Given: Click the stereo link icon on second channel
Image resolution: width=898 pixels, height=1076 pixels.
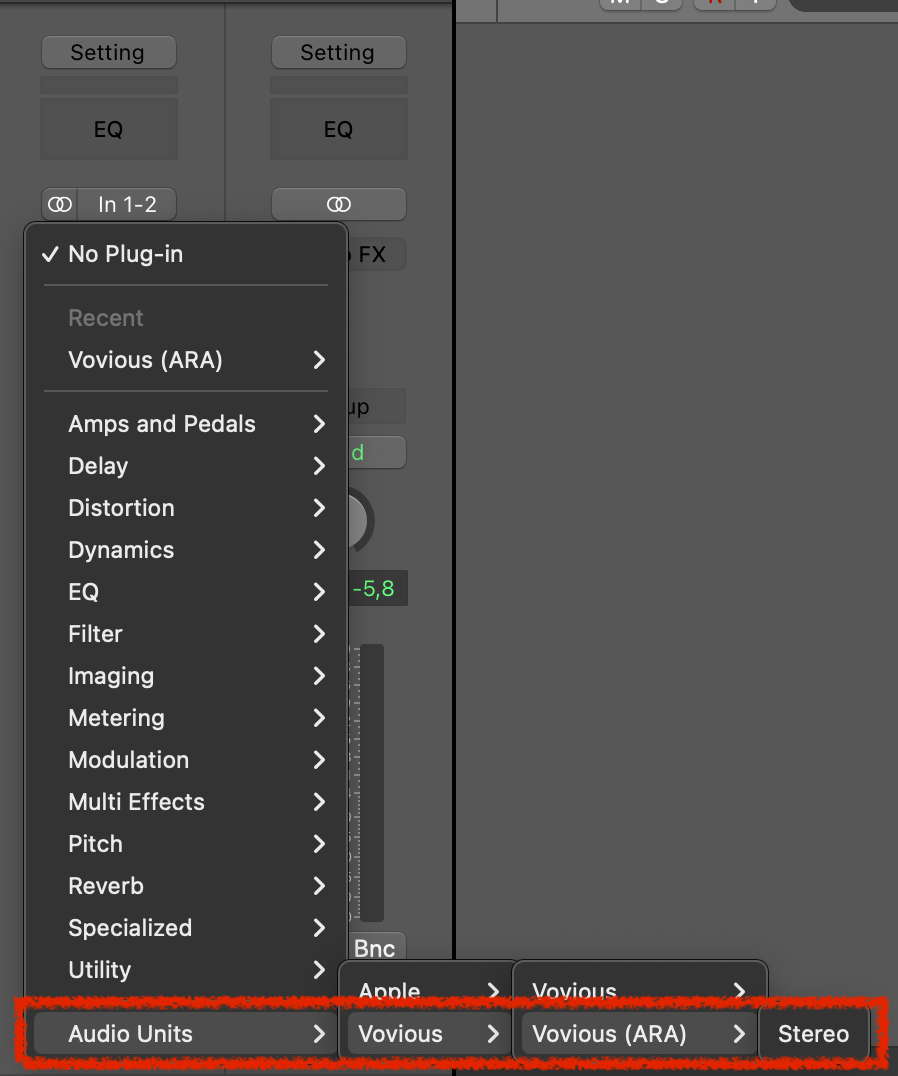Looking at the screenshot, I should tap(338, 205).
